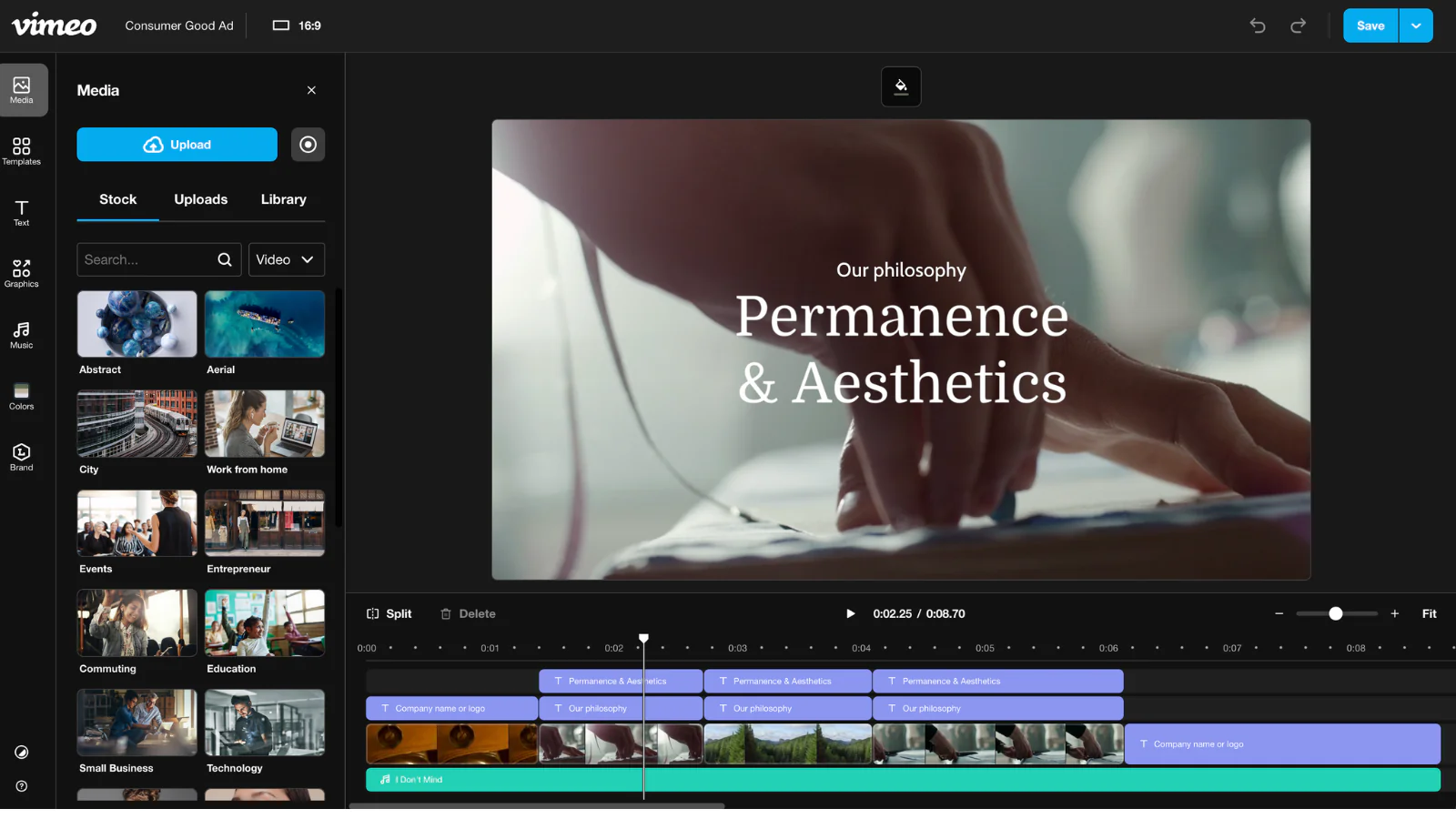Expand the Save options chevron
1456x819 pixels.
pyautogui.click(x=1415, y=25)
